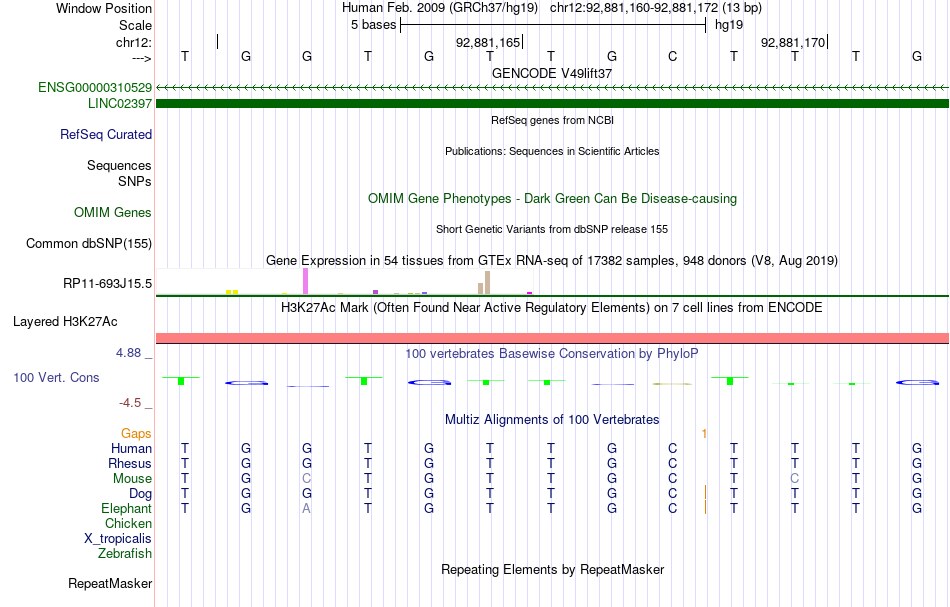950x607 pixels.
Task: Click the dark green LINC02397 gene bar
Action: point(552,104)
